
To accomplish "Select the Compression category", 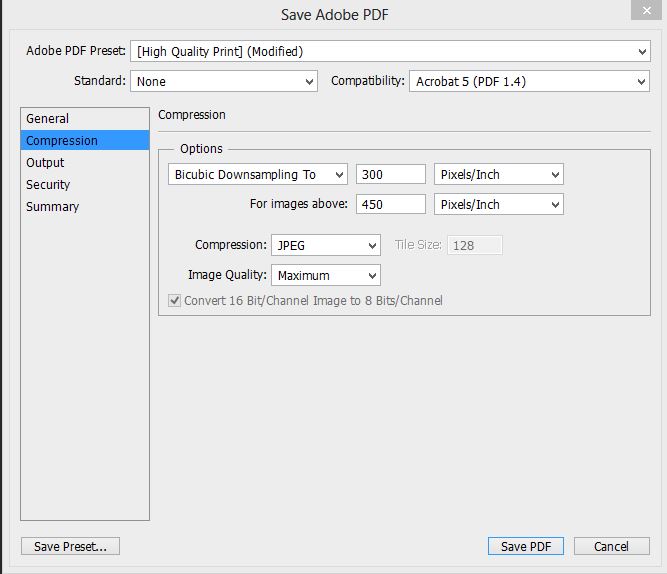I will (x=85, y=140).
